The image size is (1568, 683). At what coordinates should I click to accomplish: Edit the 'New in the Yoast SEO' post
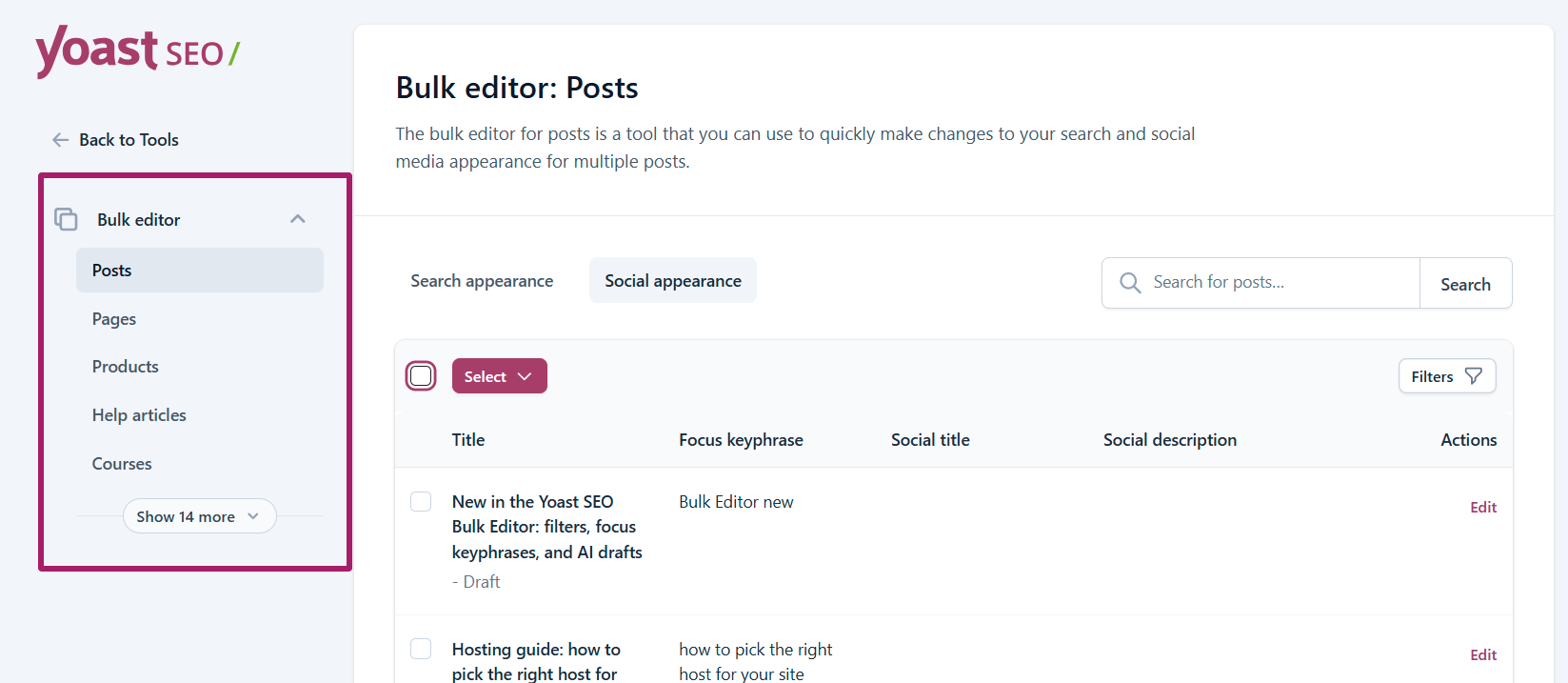click(x=1483, y=508)
